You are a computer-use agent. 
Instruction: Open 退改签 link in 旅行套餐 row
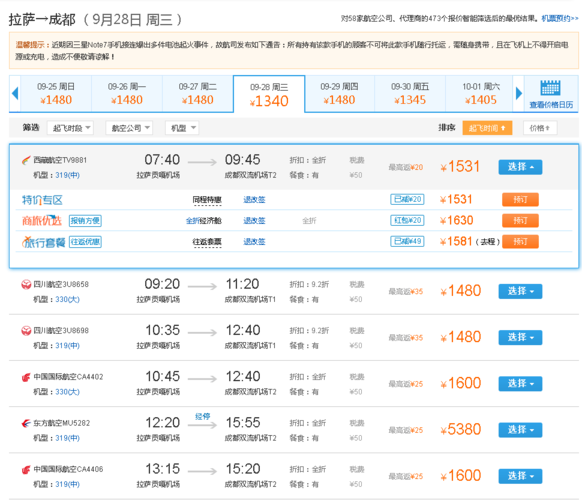pyautogui.click(x=254, y=242)
